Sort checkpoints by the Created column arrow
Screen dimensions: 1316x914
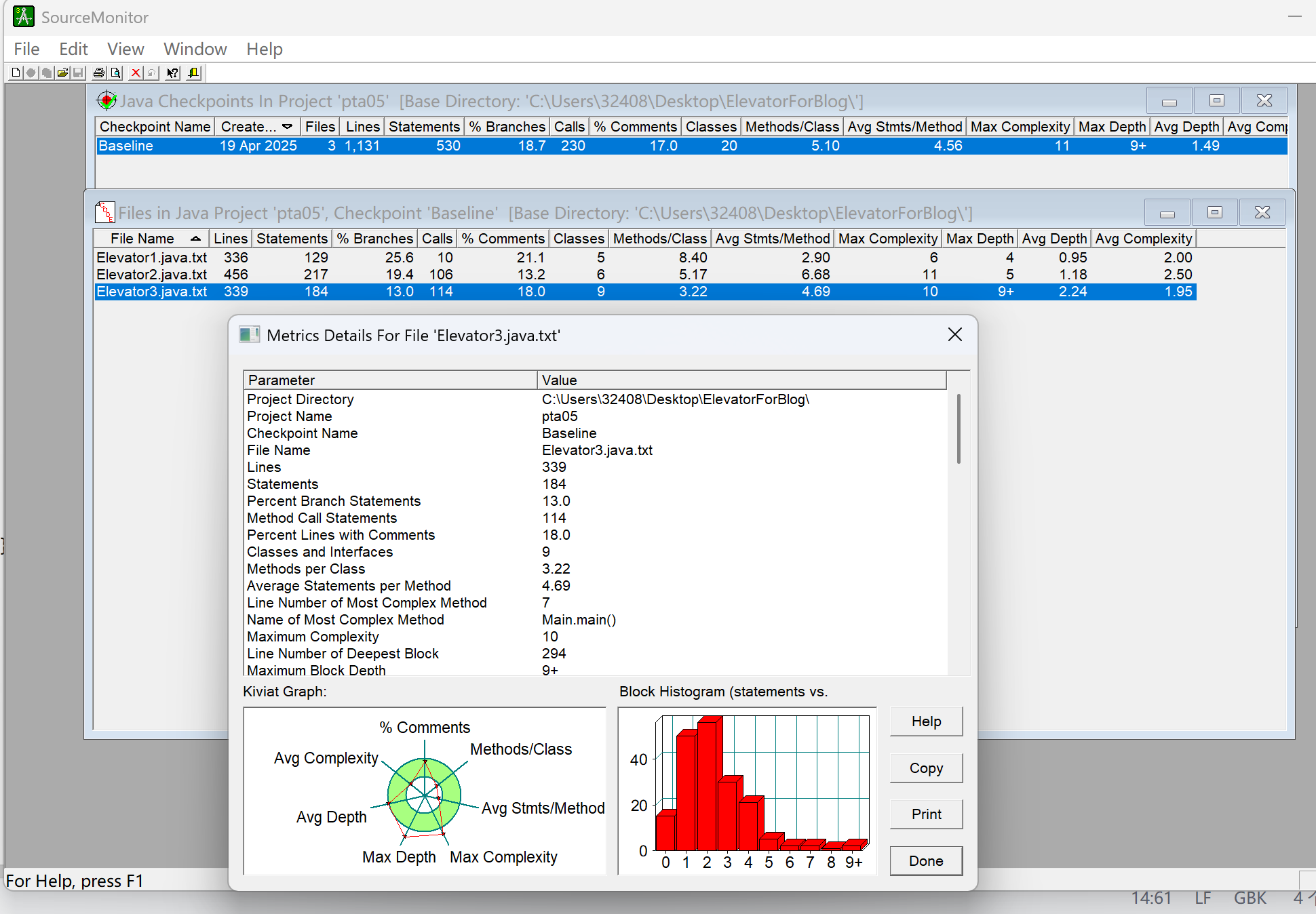[288, 127]
